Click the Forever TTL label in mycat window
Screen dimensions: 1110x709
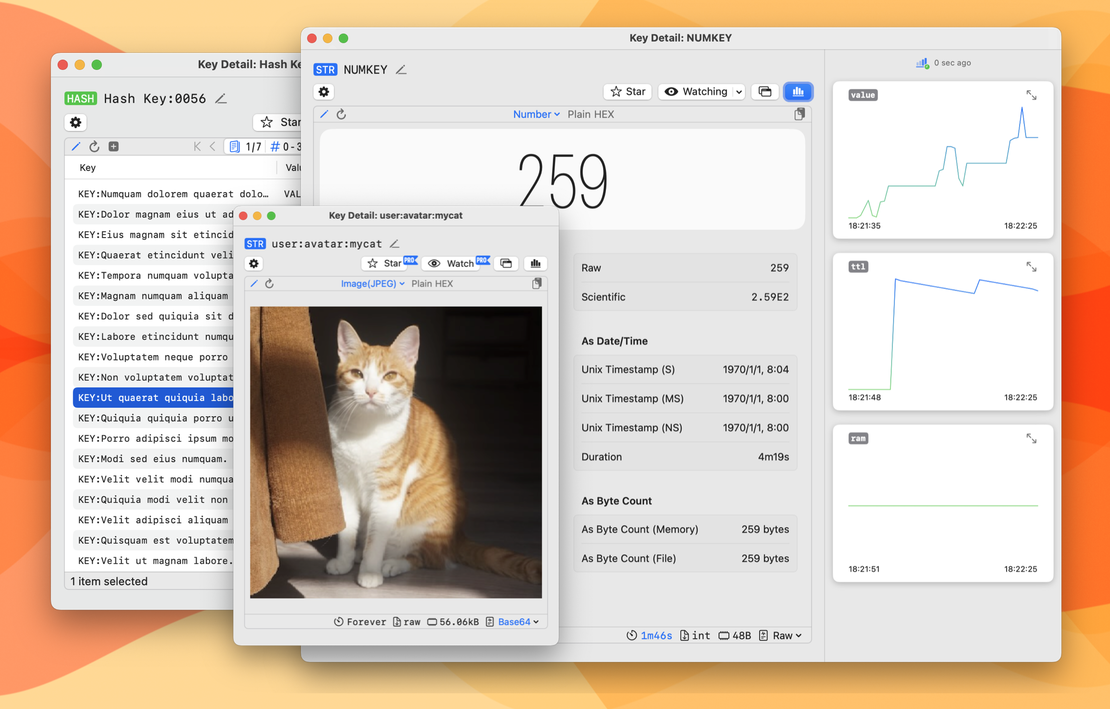(x=360, y=621)
